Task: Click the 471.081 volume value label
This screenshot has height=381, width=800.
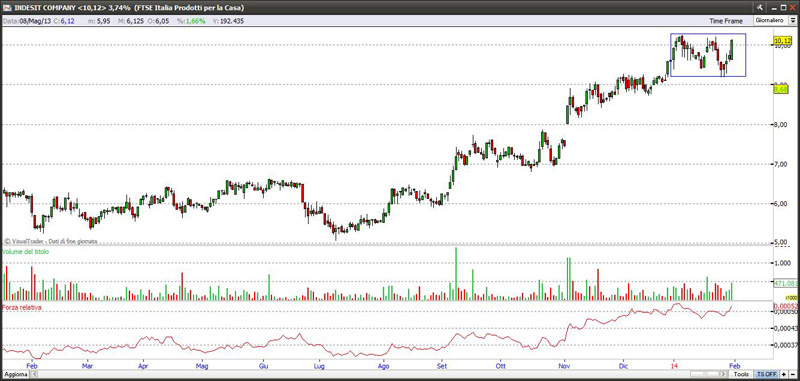Action: (785, 283)
